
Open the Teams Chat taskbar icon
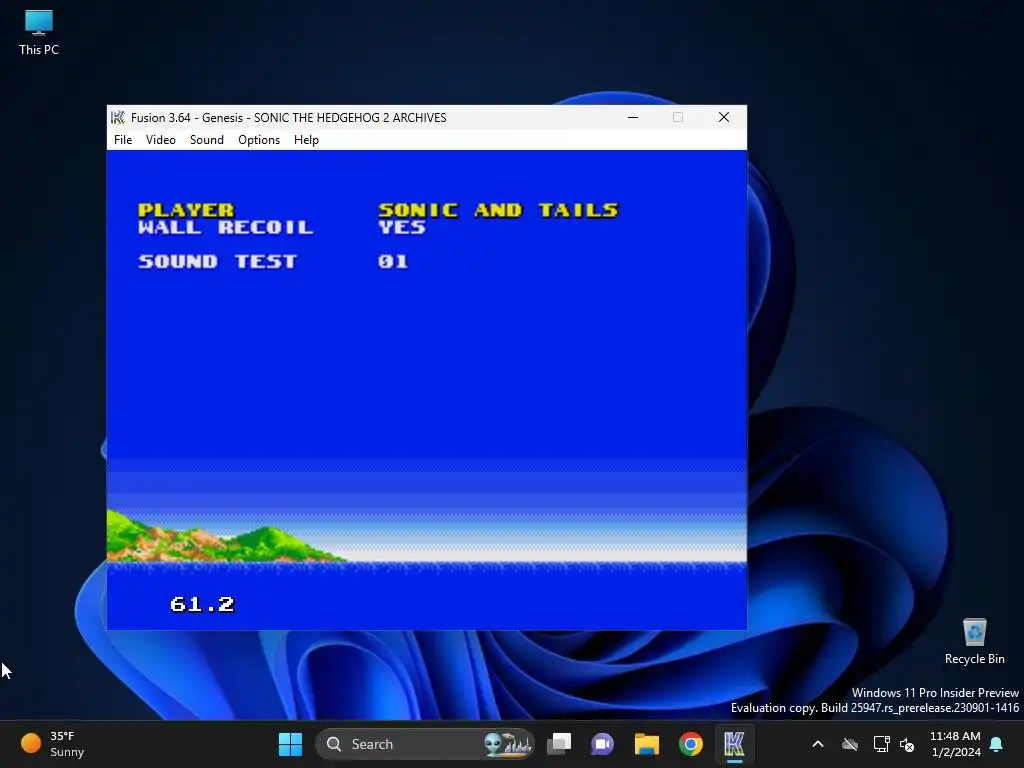tap(602, 744)
